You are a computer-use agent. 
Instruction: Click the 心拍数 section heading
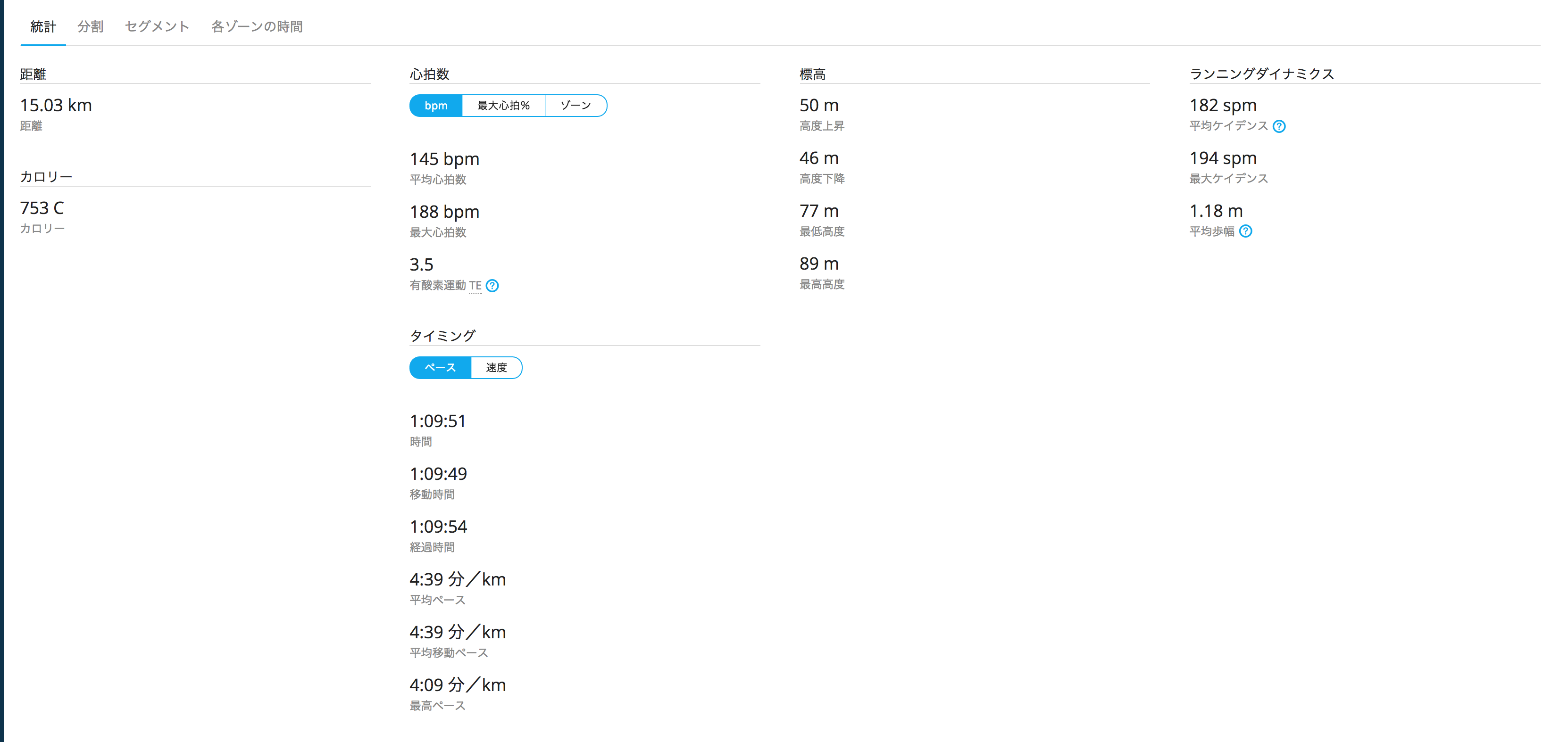point(429,74)
